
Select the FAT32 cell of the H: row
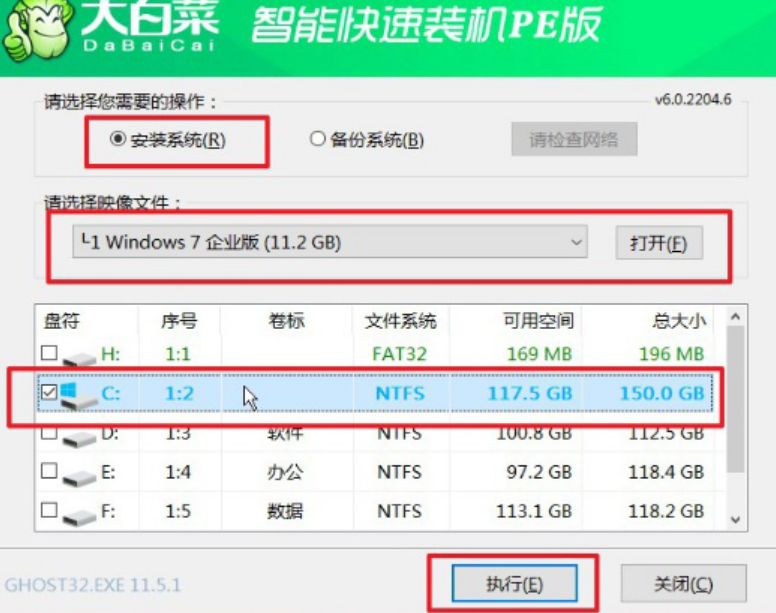pos(399,354)
